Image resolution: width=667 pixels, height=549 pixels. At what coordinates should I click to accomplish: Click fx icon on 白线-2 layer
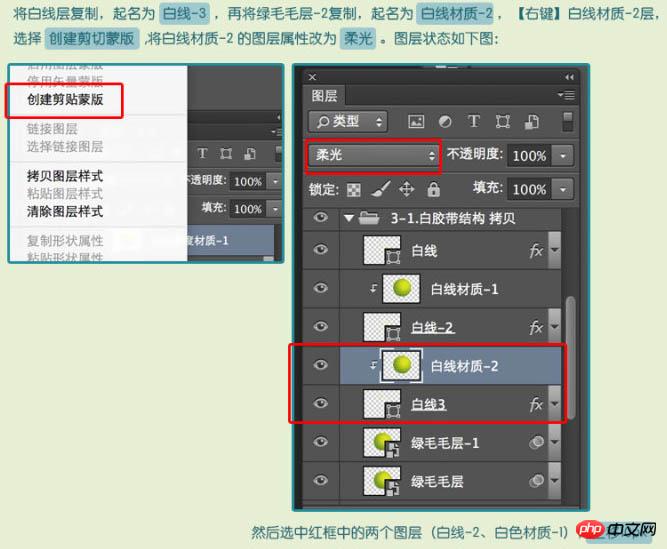pyautogui.click(x=536, y=327)
